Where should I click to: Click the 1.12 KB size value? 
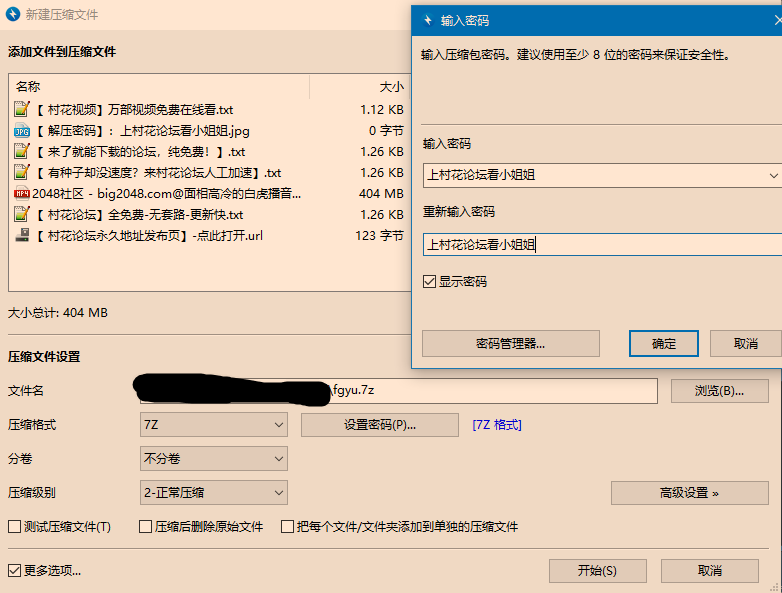(382, 109)
